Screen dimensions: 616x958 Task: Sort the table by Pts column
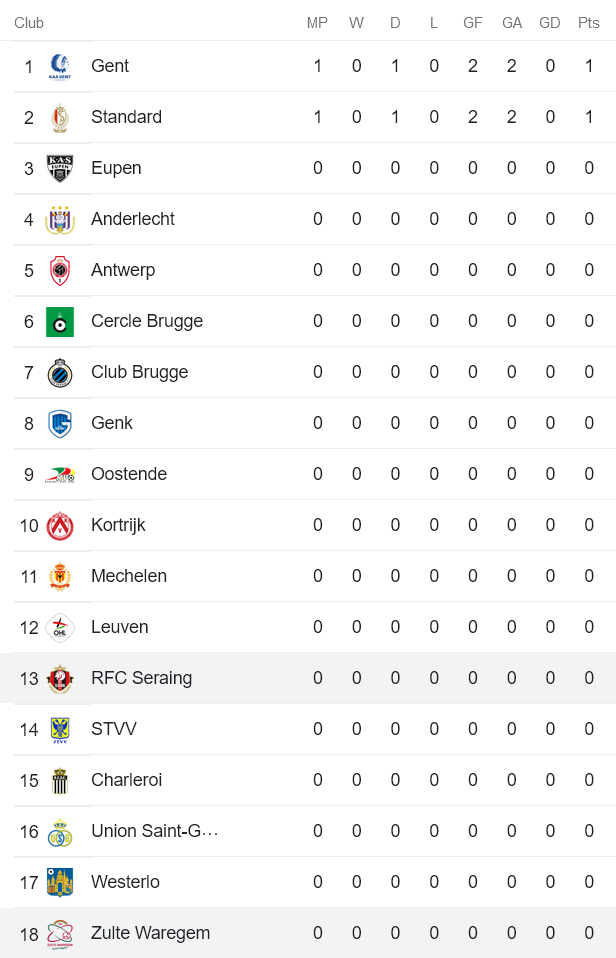(x=589, y=22)
